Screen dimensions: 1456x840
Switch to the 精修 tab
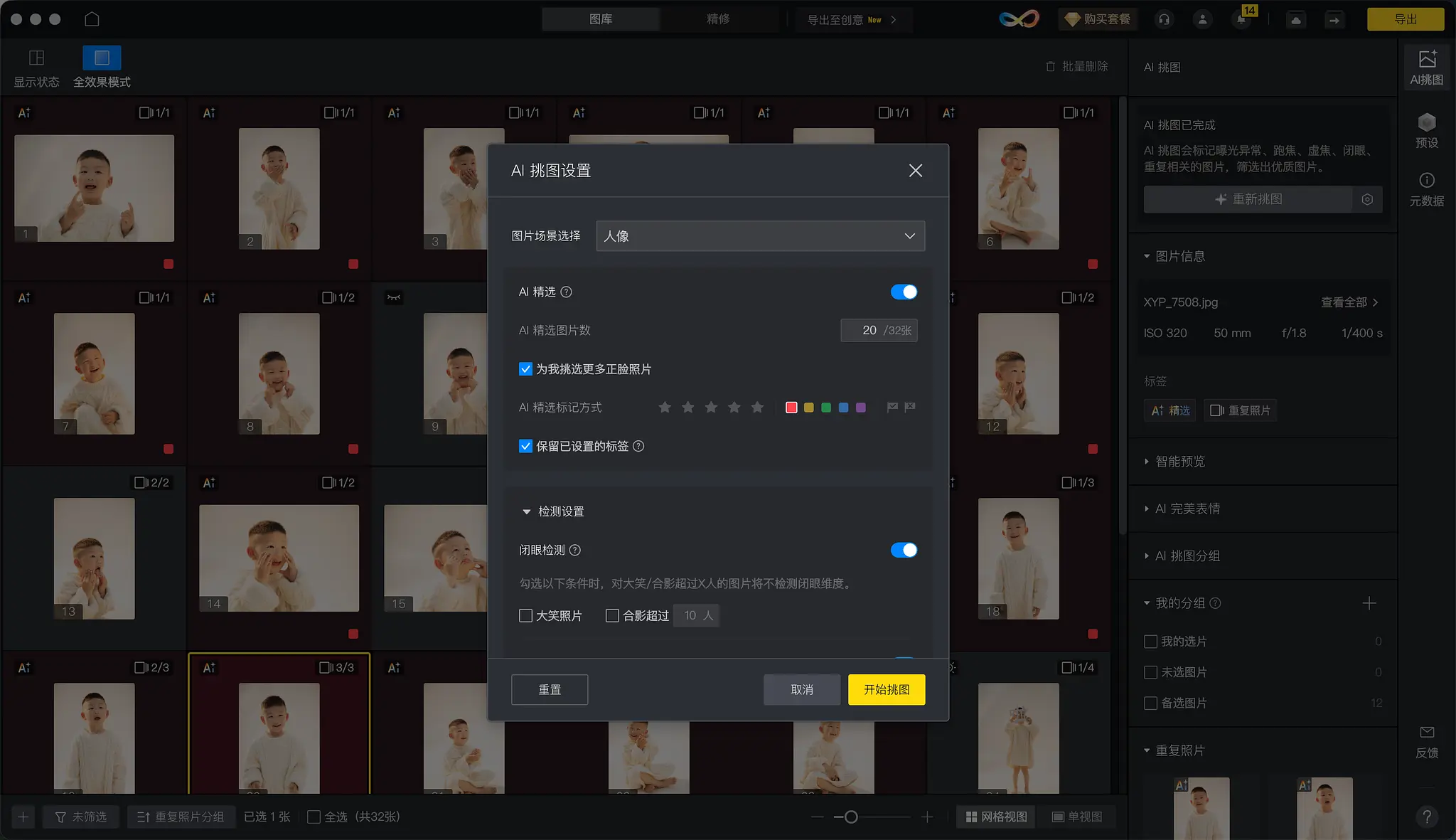point(717,19)
